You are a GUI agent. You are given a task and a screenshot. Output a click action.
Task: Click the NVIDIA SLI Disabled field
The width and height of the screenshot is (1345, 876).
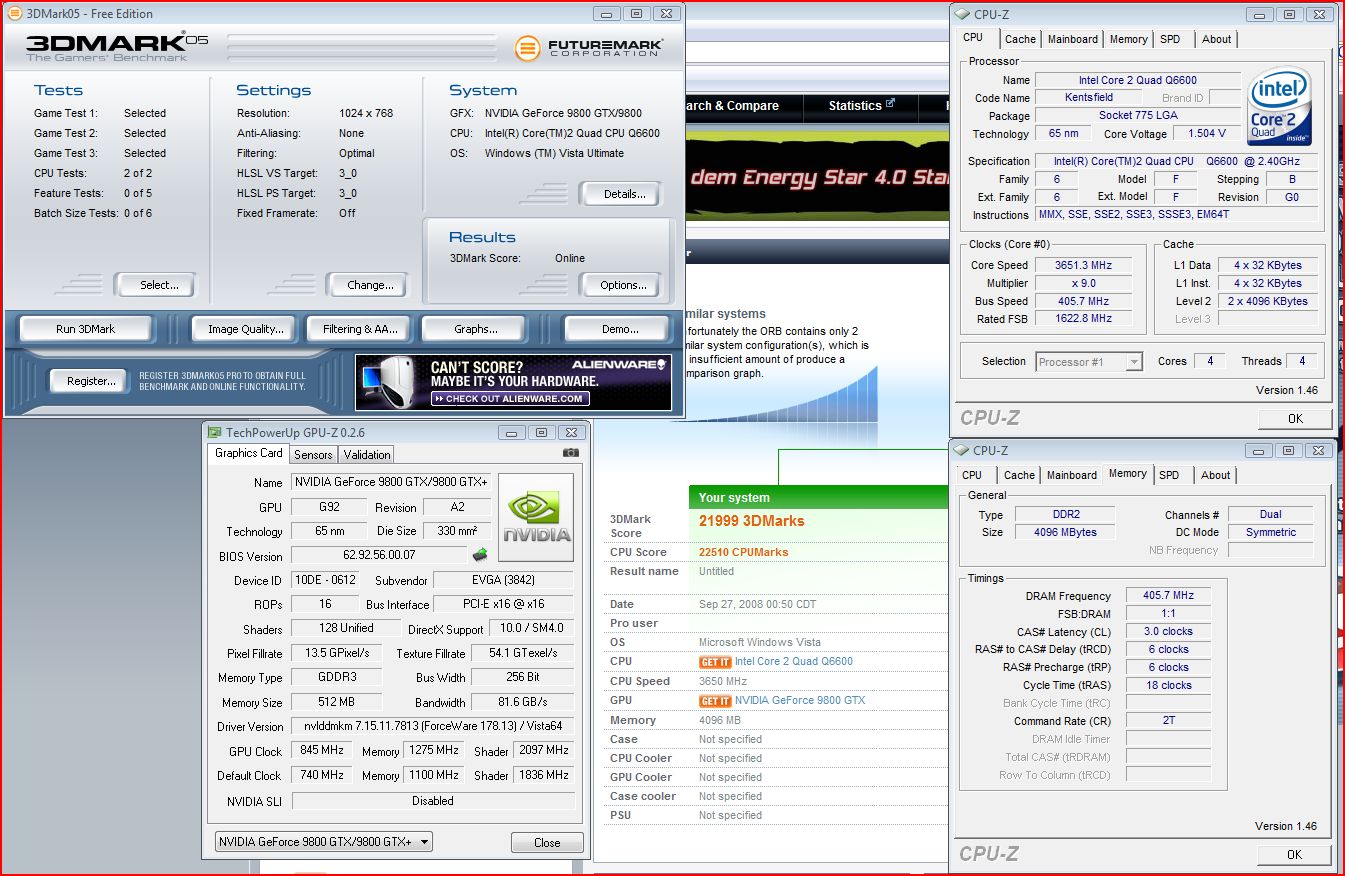coord(433,801)
